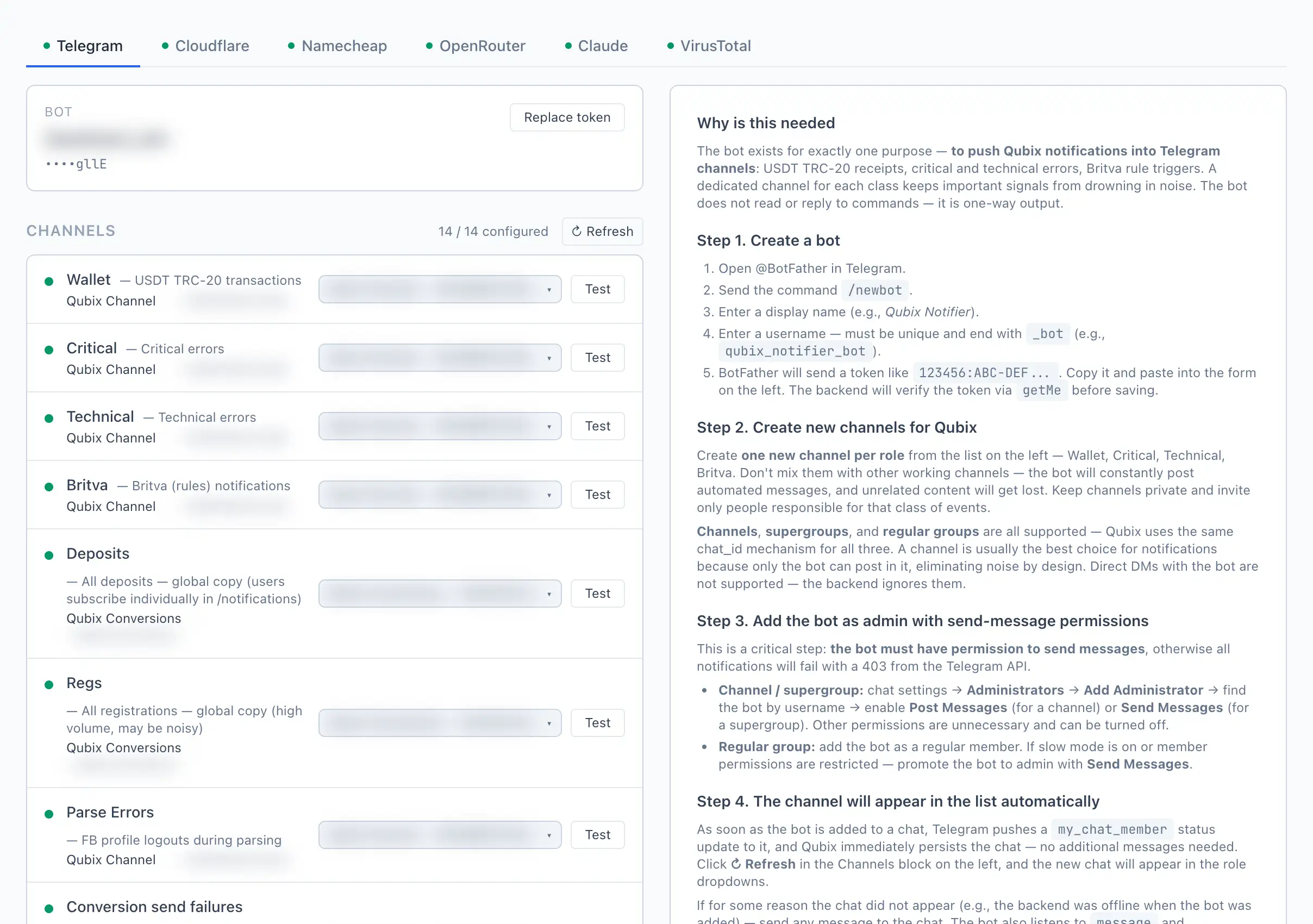Test the Britva channel
Image resolution: width=1313 pixels, height=924 pixels.
point(598,495)
